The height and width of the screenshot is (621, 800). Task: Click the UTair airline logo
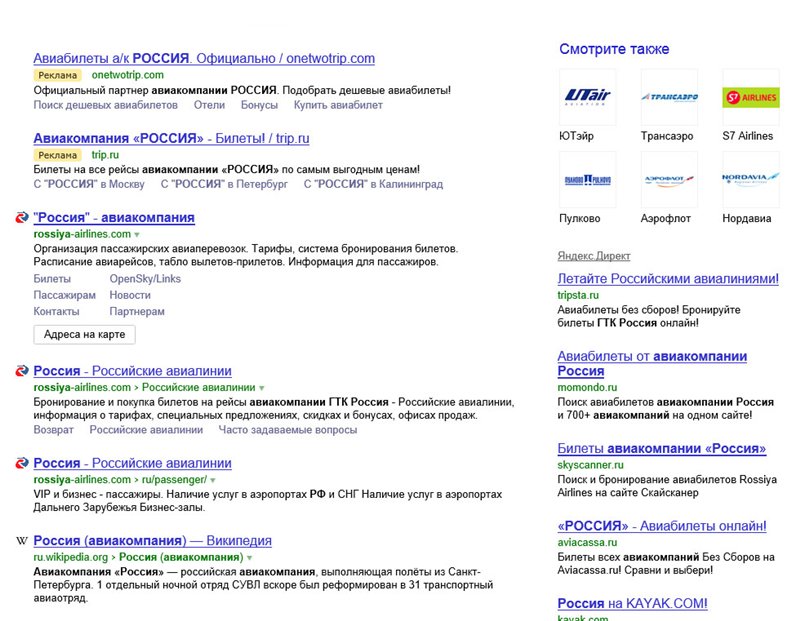click(x=587, y=97)
